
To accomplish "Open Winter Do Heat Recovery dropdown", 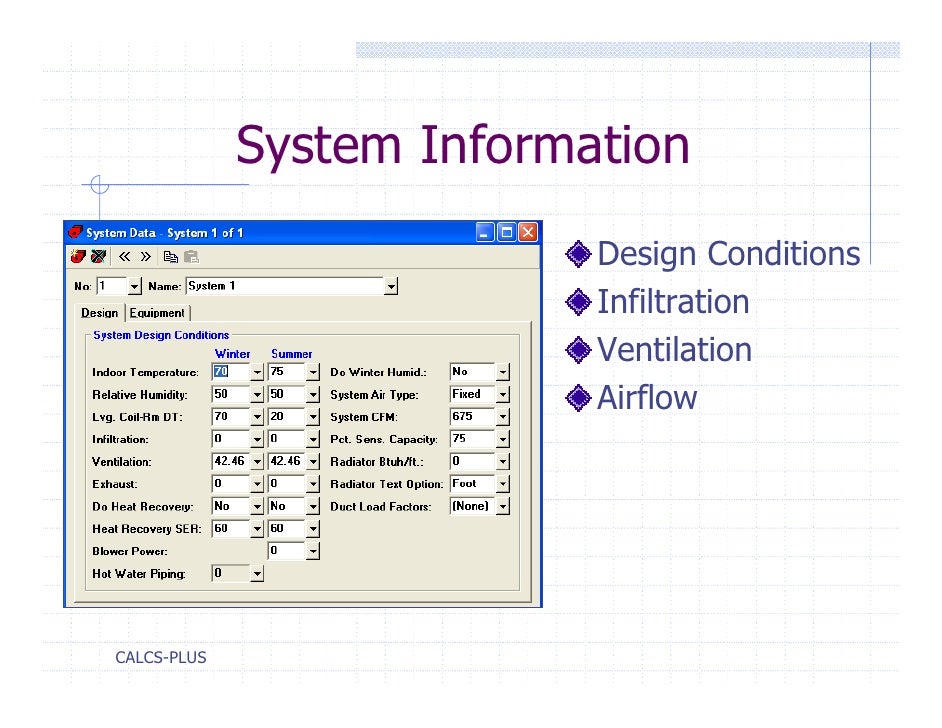I will point(257,507).
